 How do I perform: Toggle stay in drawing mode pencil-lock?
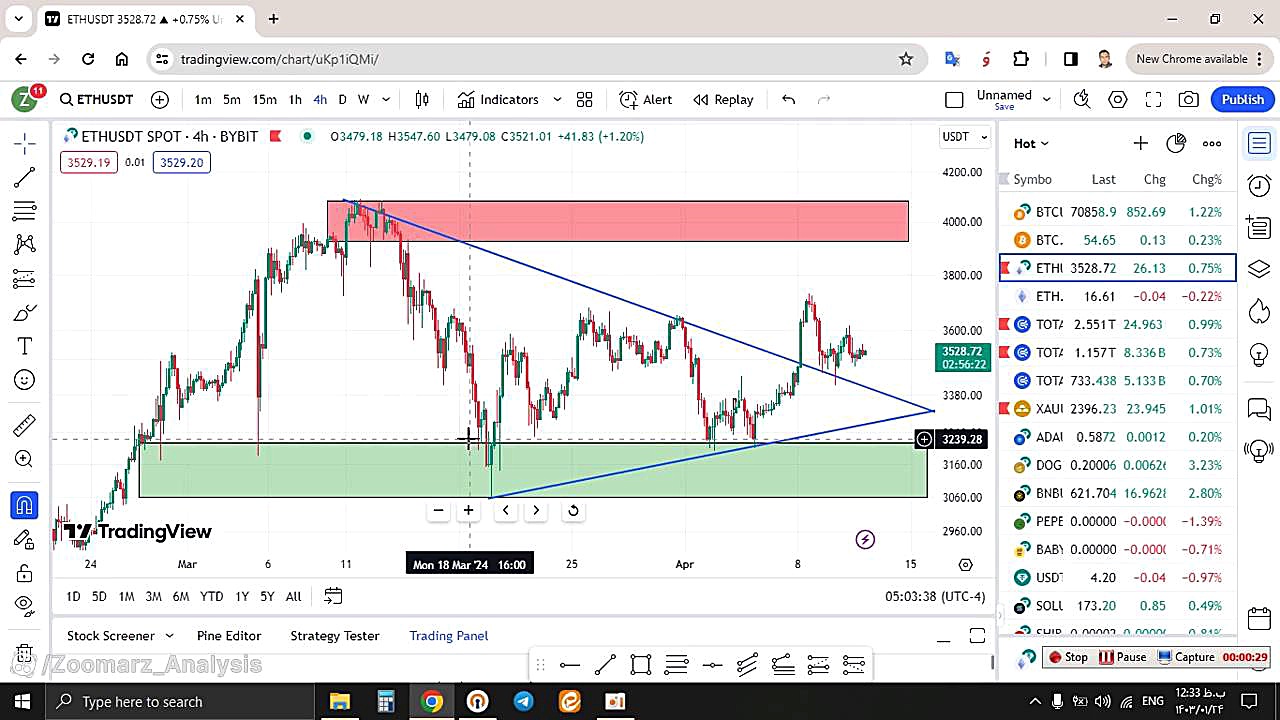coord(25,540)
